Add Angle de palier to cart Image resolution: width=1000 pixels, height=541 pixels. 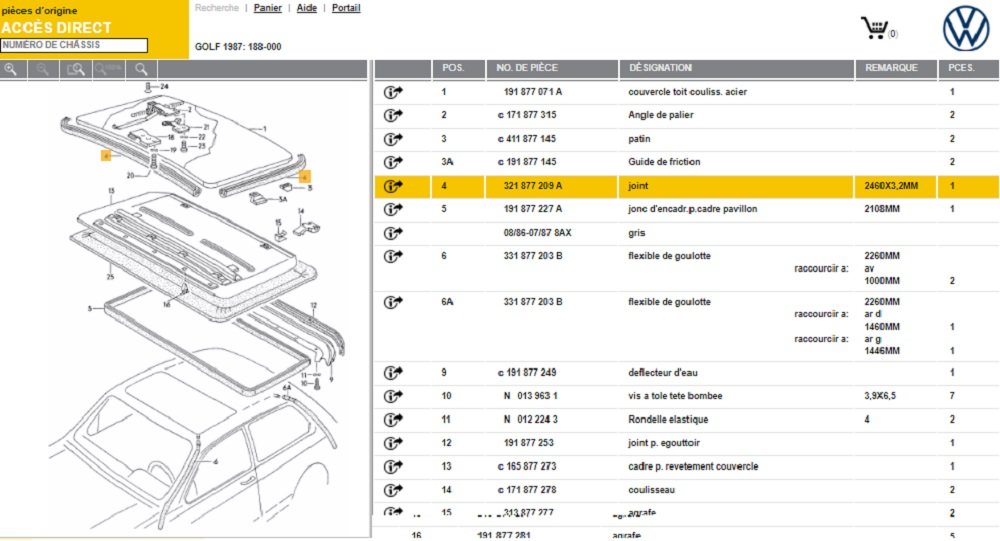click(393, 115)
